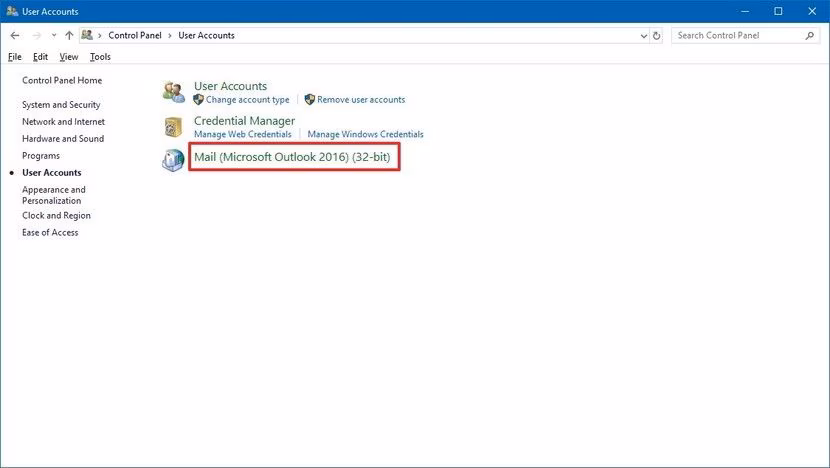Open the Credential Manager heading link
Screen dimensions: 830x468
[x=244, y=121]
